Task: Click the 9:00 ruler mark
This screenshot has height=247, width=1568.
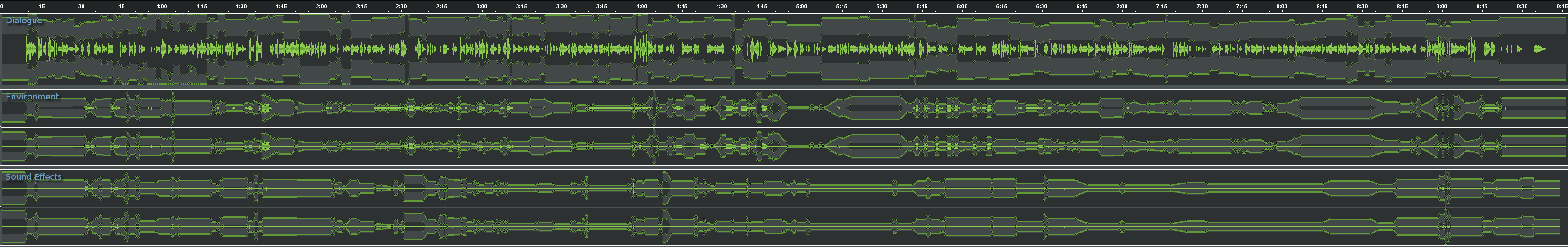Action: pyautogui.click(x=1441, y=7)
